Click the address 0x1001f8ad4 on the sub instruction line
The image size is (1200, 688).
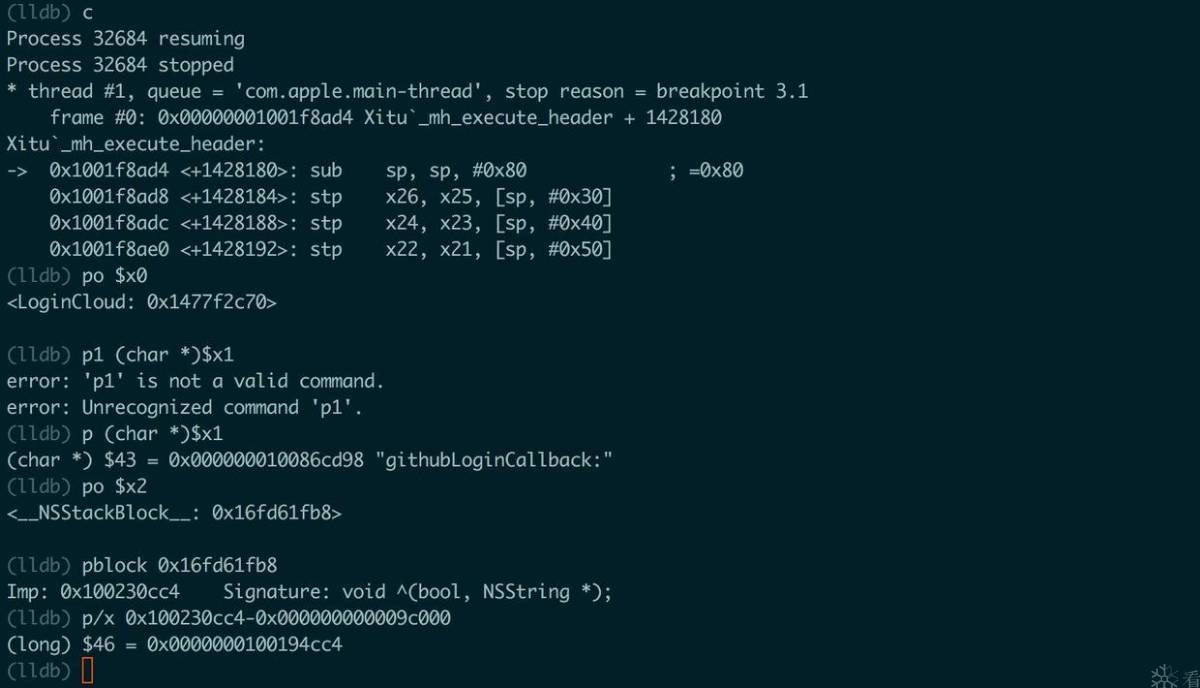click(109, 170)
